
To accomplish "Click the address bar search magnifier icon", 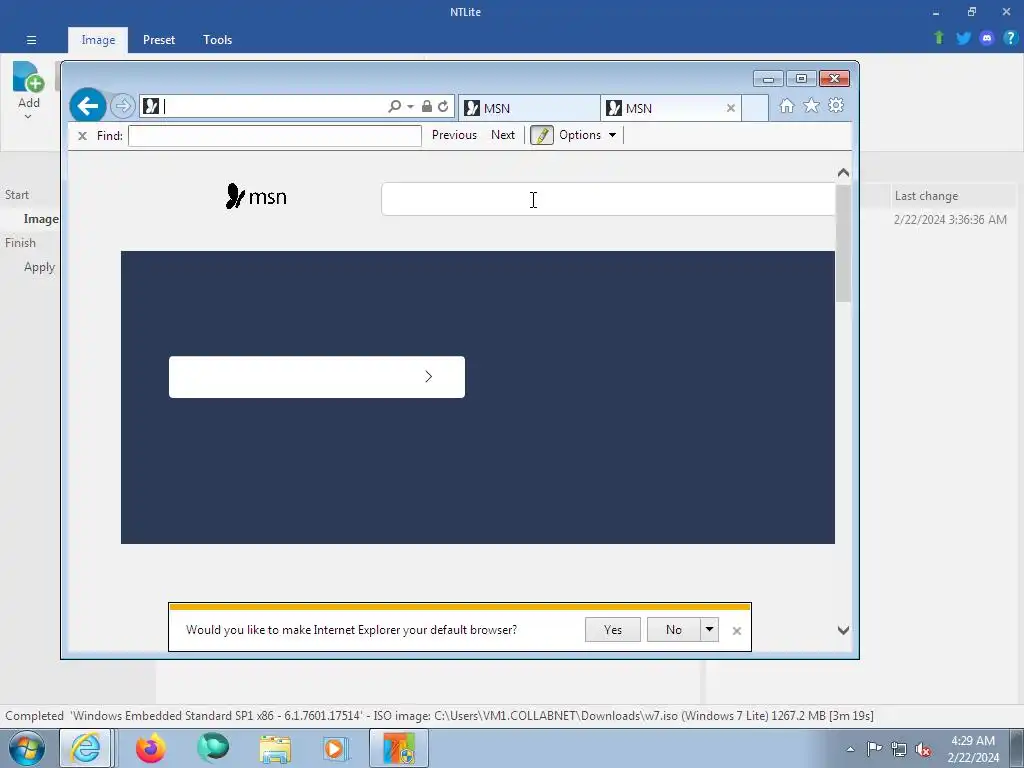I will pyautogui.click(x=394, y=106).
